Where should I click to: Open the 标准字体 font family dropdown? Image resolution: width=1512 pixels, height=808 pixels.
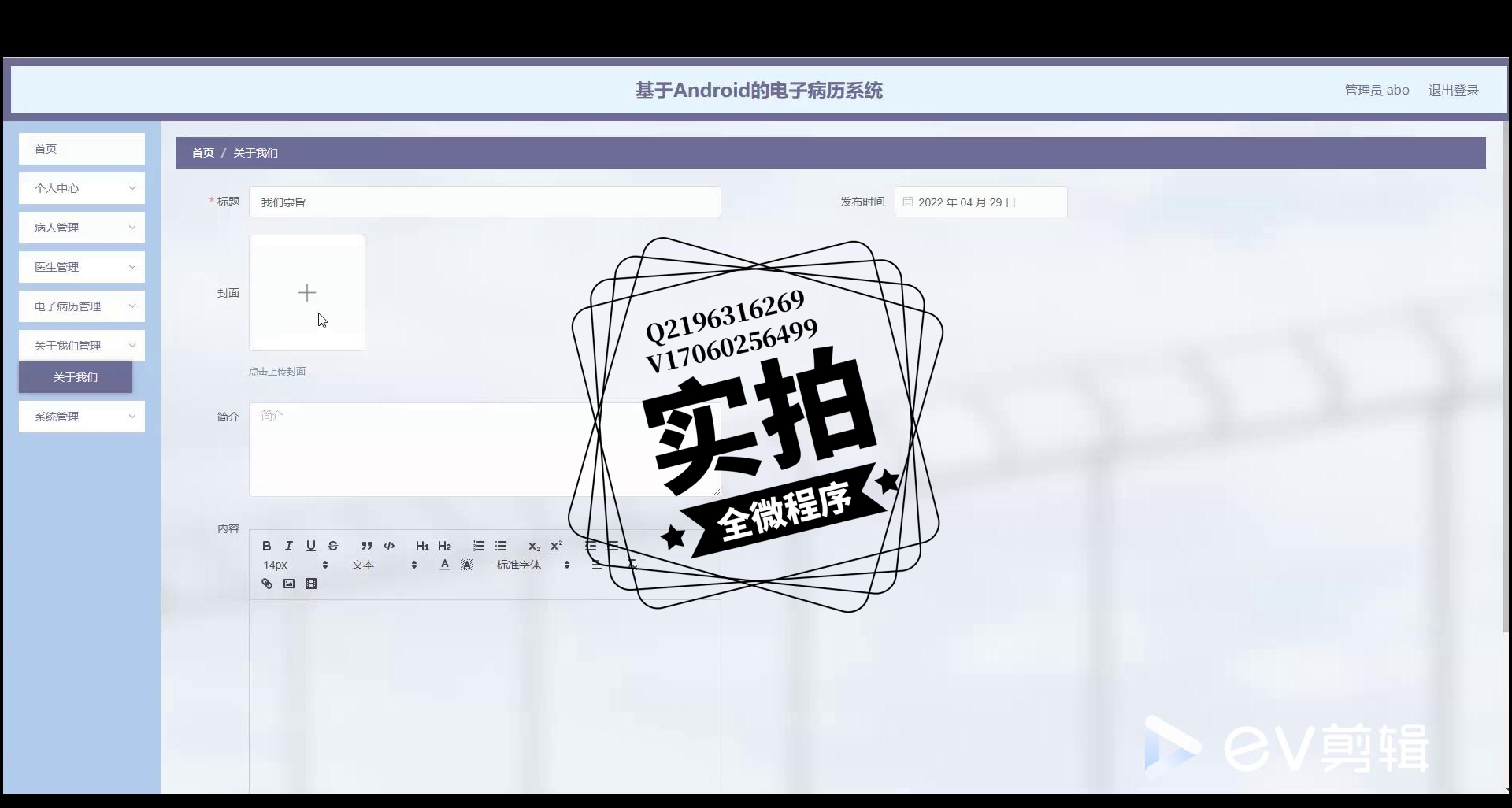[533, 565]
